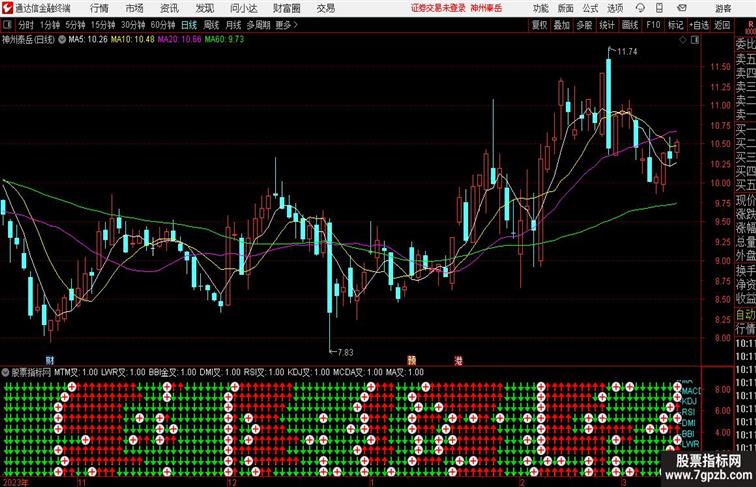Click the +自选 add to watchlist button
Viewport: 756px width, 487px height.
pos(699,25)
